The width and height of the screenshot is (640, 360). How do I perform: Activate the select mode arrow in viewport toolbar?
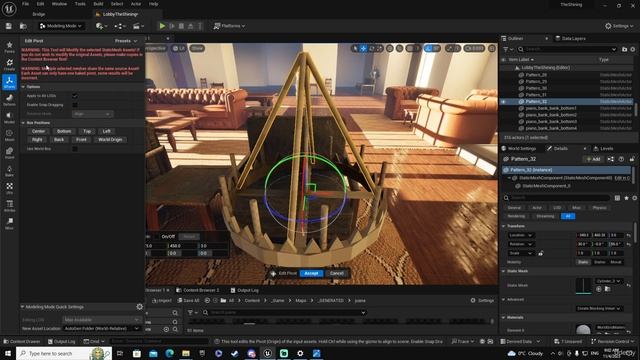[355, 49]
